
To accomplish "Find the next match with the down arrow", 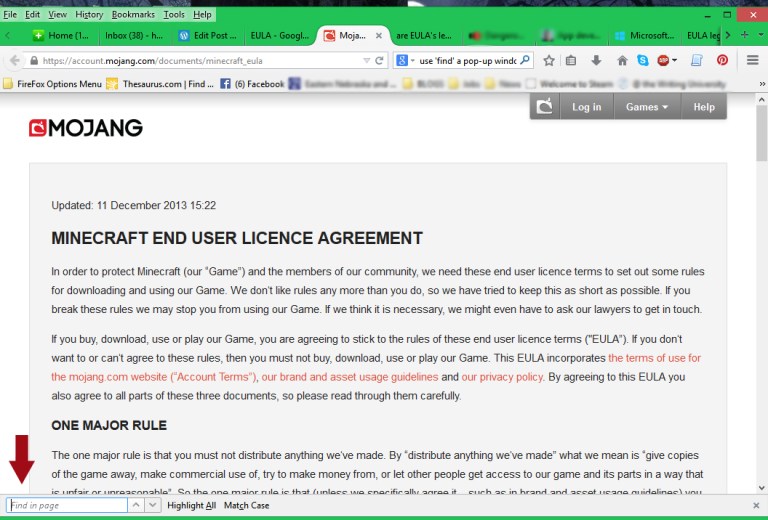I will pos(152,505).
